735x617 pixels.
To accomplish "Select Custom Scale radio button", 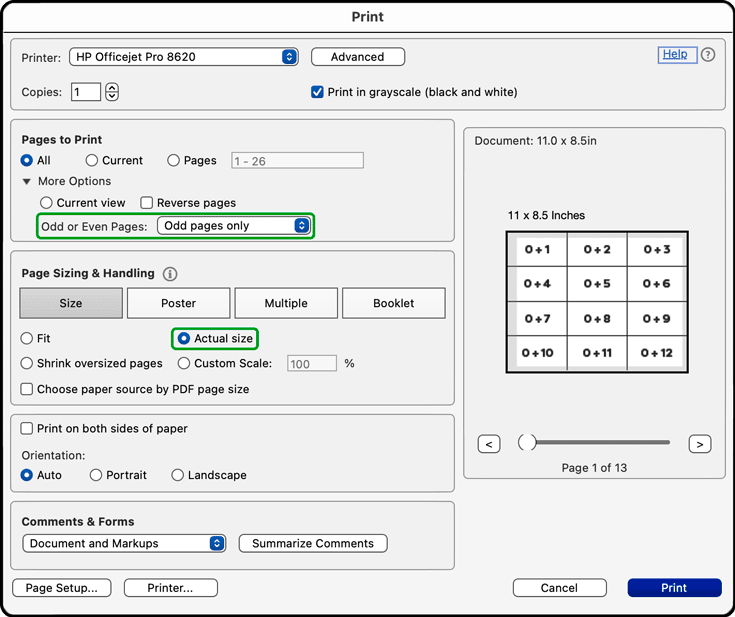I will point(184,363).
